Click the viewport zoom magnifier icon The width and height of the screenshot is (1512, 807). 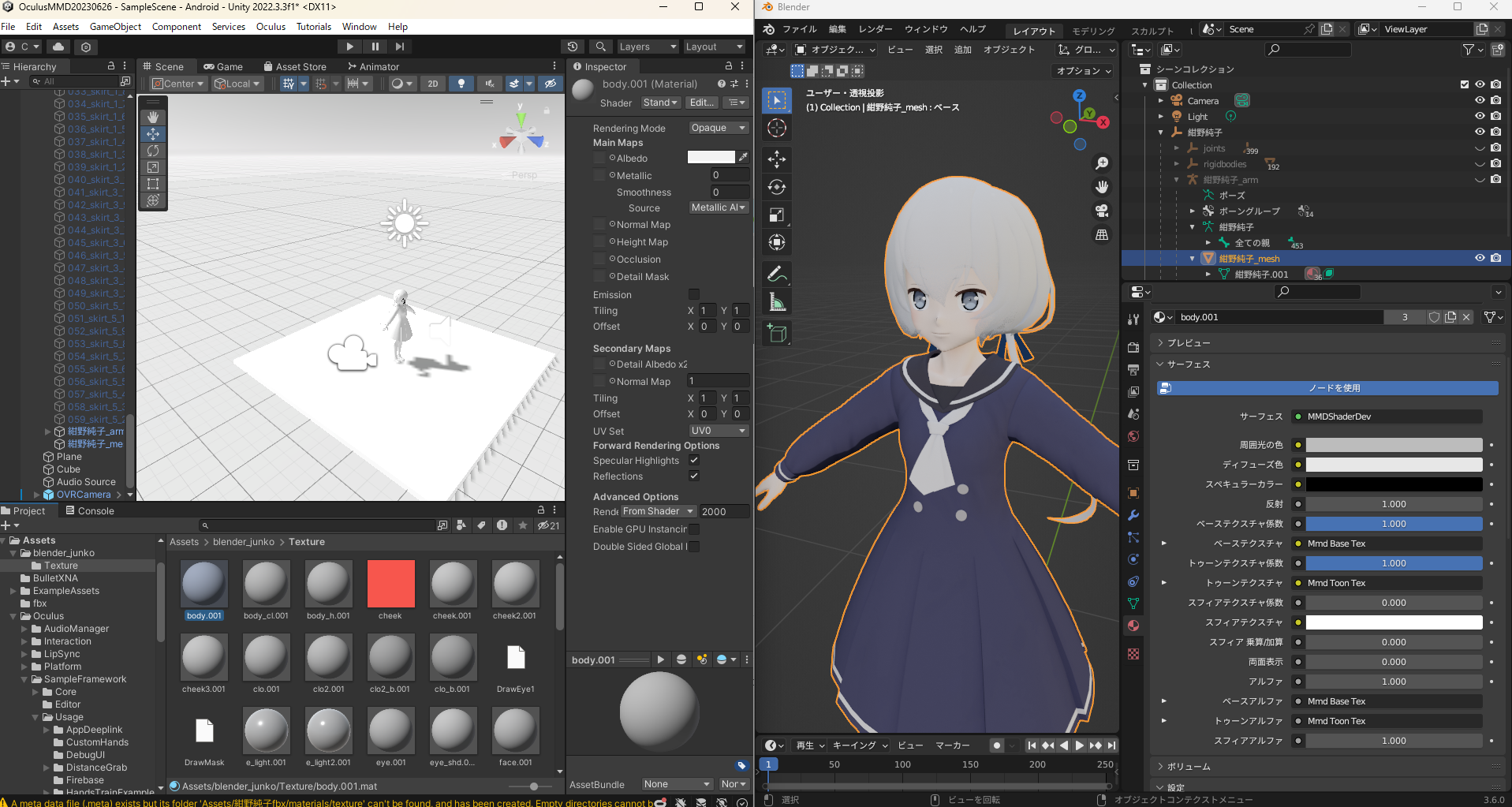click(1102, 163)
